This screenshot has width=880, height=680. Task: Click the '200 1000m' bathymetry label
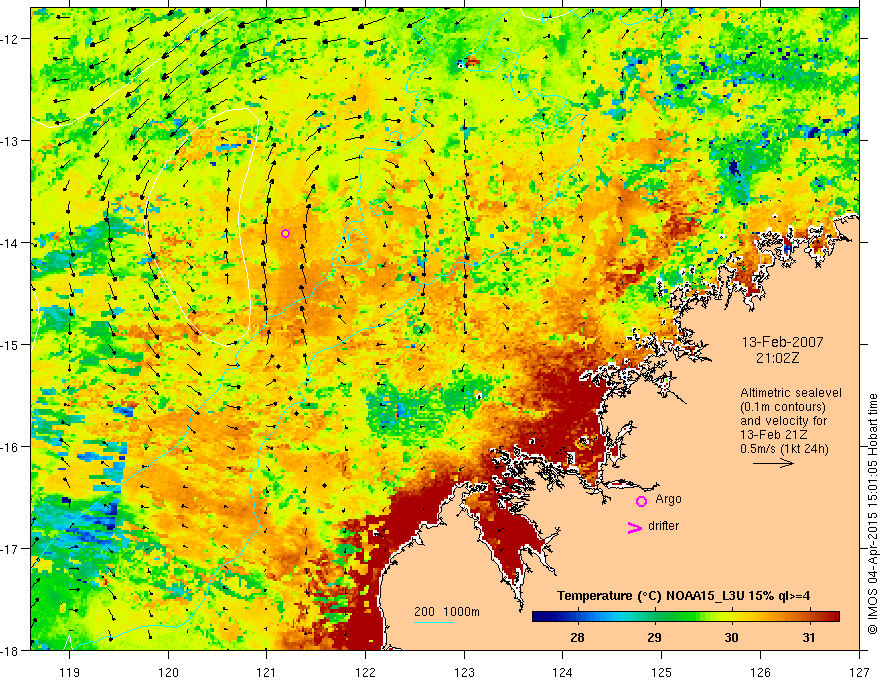[447, 612]
